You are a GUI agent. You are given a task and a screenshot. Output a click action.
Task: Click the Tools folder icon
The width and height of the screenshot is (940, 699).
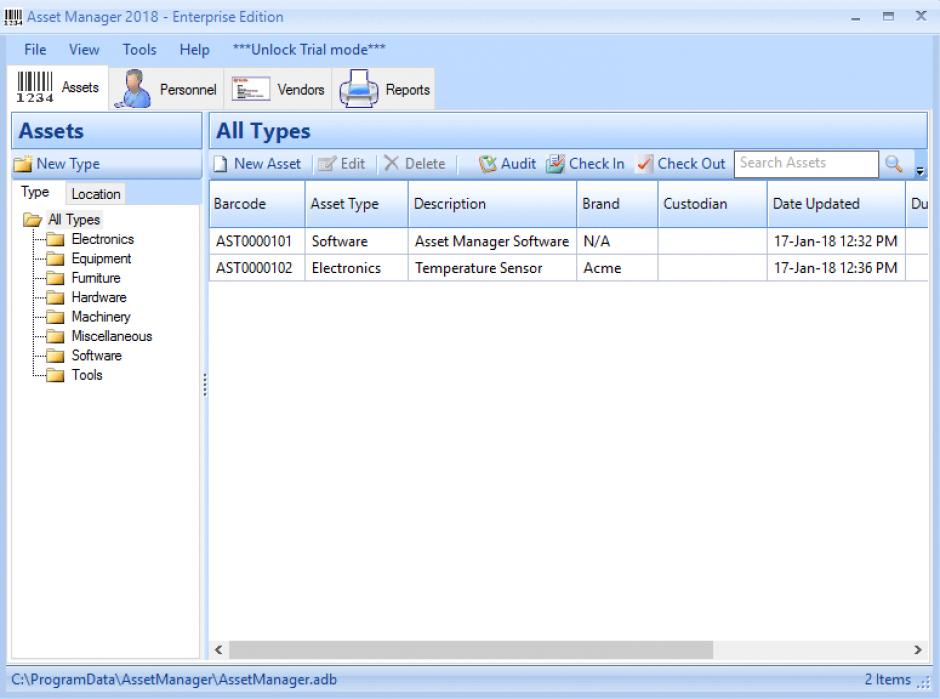(55, 375)
